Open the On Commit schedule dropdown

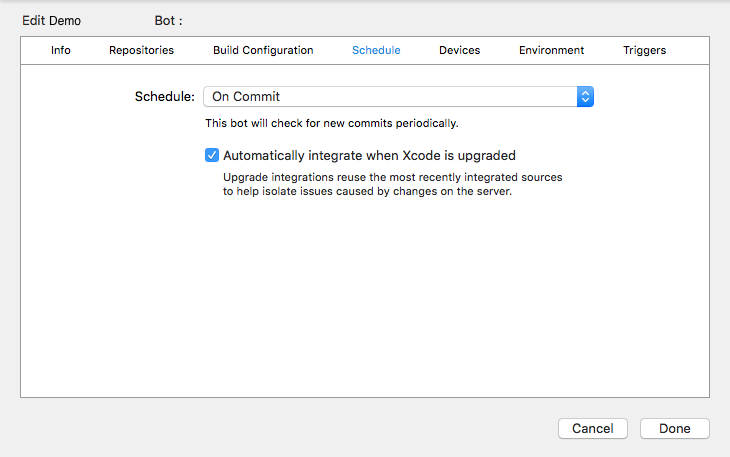click(390, 97)
